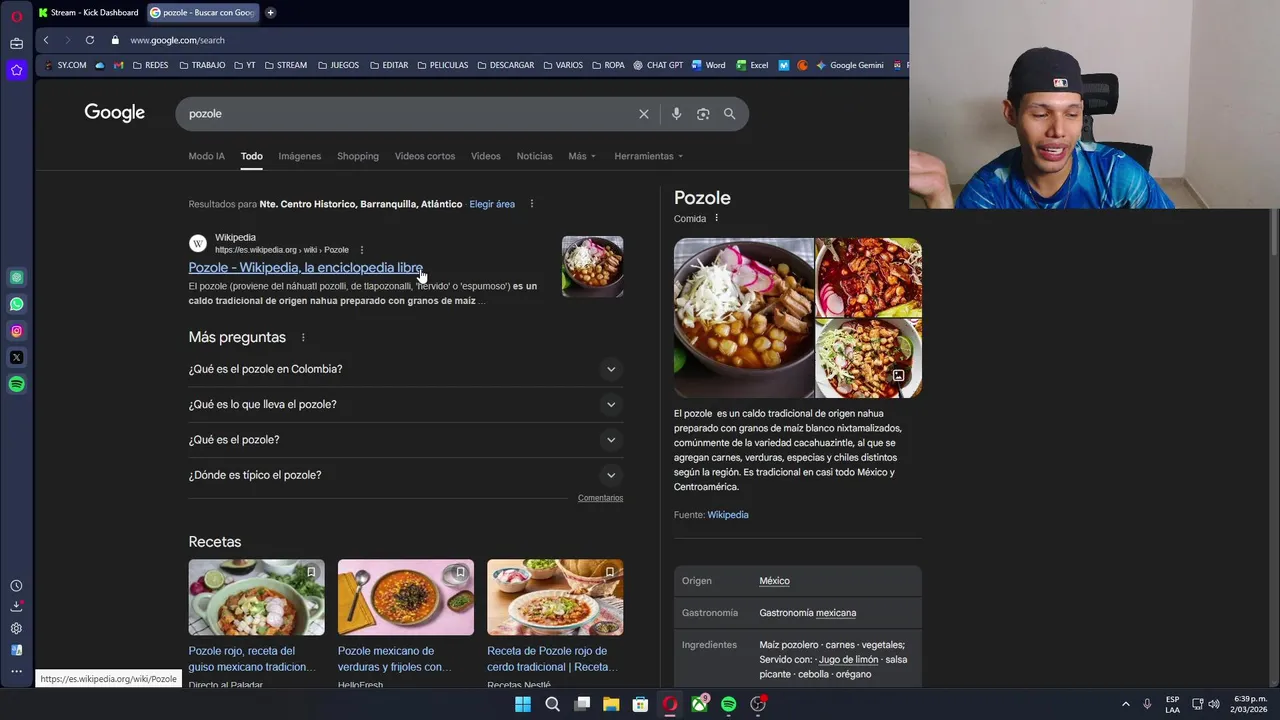The height and width of the screenshot is (720, 1280).
Task: Open CHAT GPT bookmark
Action: coord(658,65)
